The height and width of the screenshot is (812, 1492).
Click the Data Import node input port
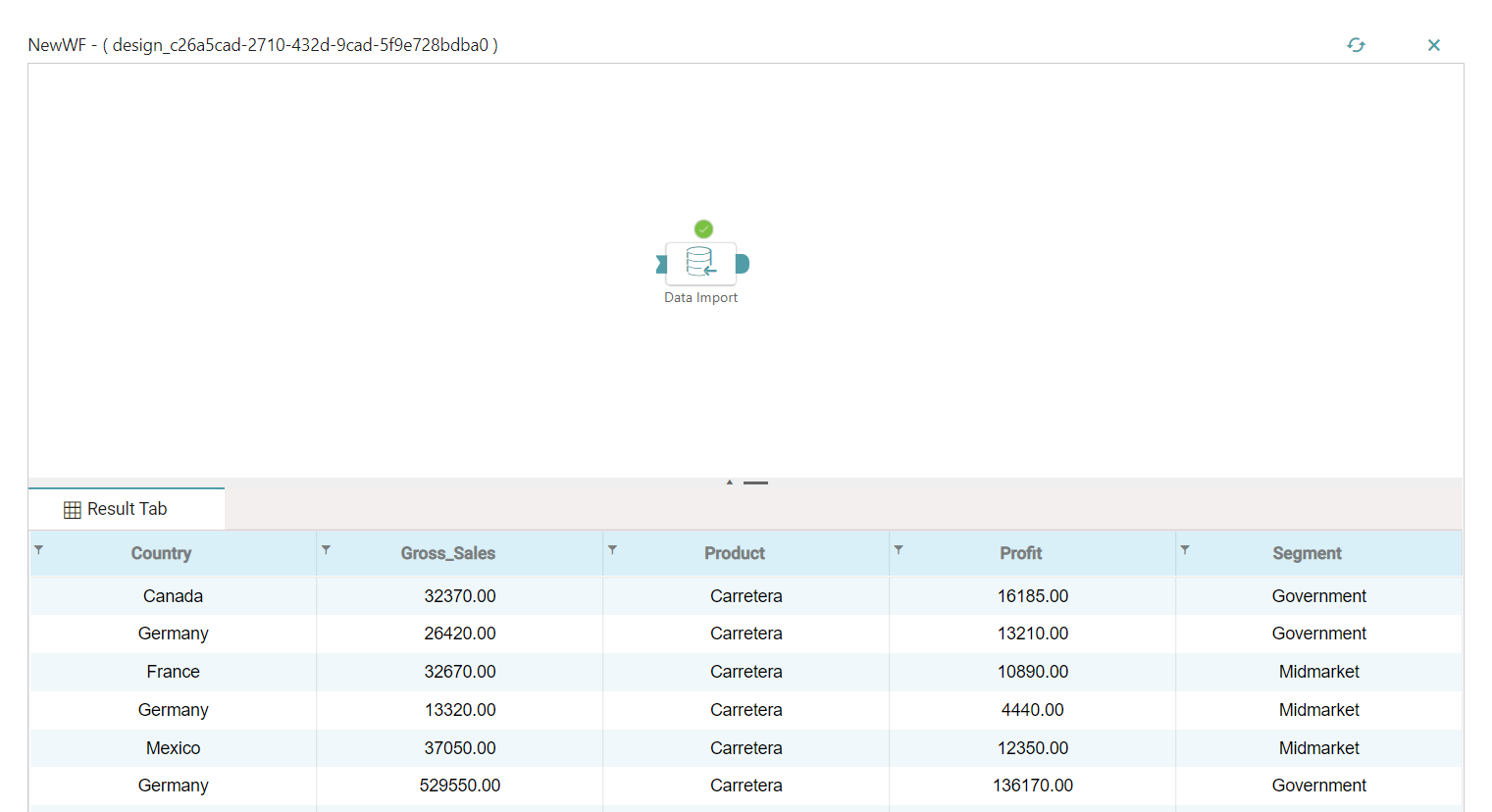coord(661,264)
